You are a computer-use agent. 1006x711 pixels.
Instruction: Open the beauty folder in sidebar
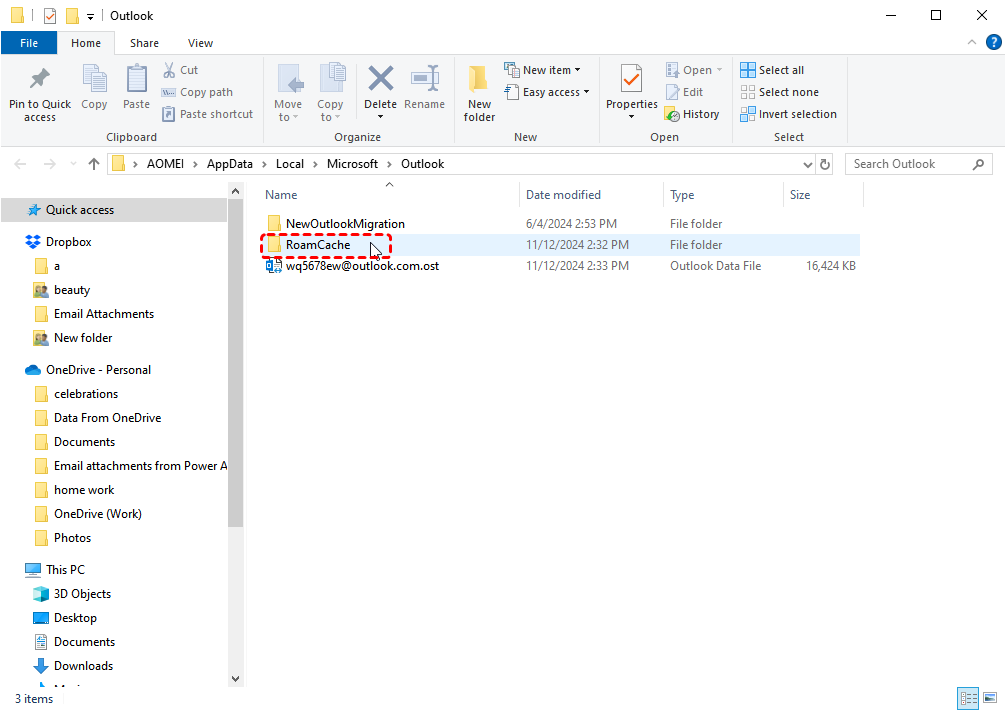point(72,290)
